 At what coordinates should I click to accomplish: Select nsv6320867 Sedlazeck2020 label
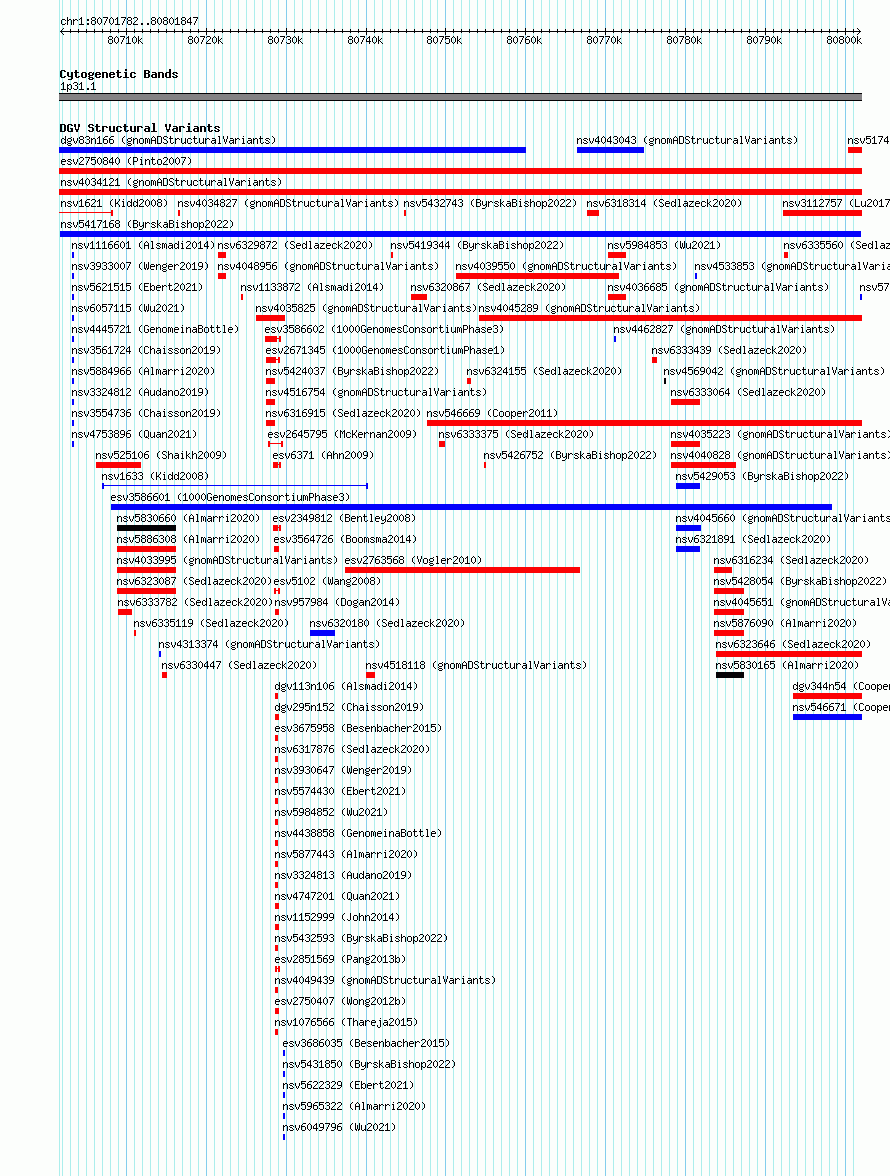[x=488, y=287]
